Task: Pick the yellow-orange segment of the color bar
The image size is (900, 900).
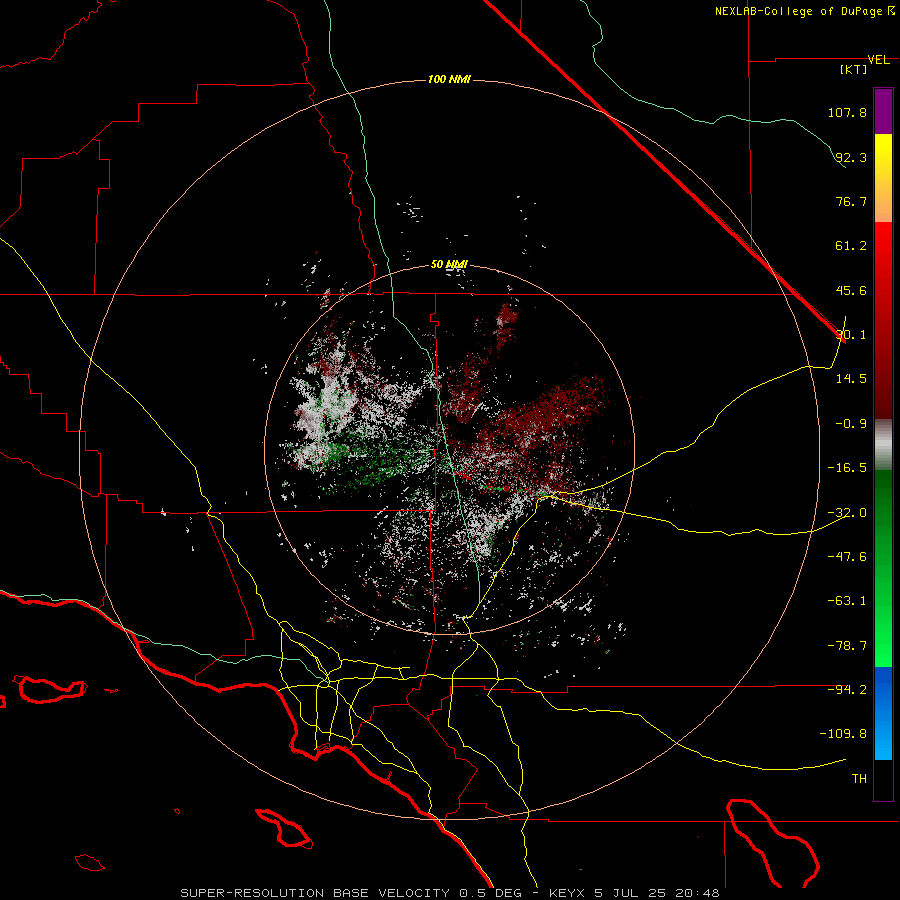Action: [x=883, y=179]
